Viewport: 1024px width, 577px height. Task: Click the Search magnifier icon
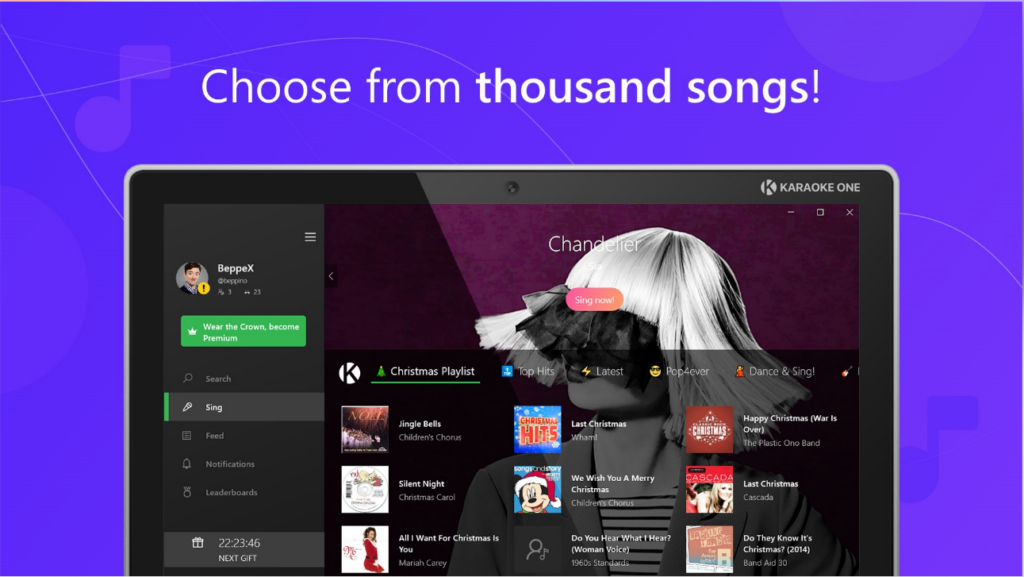pyautogui.click(x=187, y=378)
